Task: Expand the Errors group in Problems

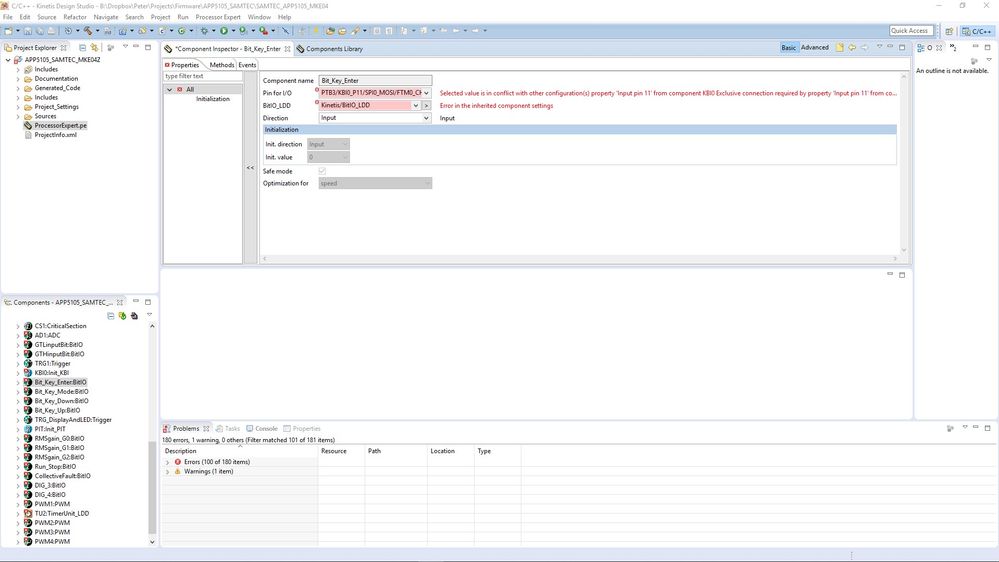Action: pos(168,462)
